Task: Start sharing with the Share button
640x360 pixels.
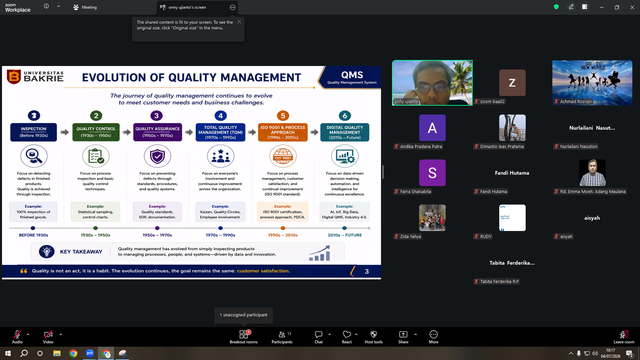Action: pyautogui.click(x=403, y=337)
